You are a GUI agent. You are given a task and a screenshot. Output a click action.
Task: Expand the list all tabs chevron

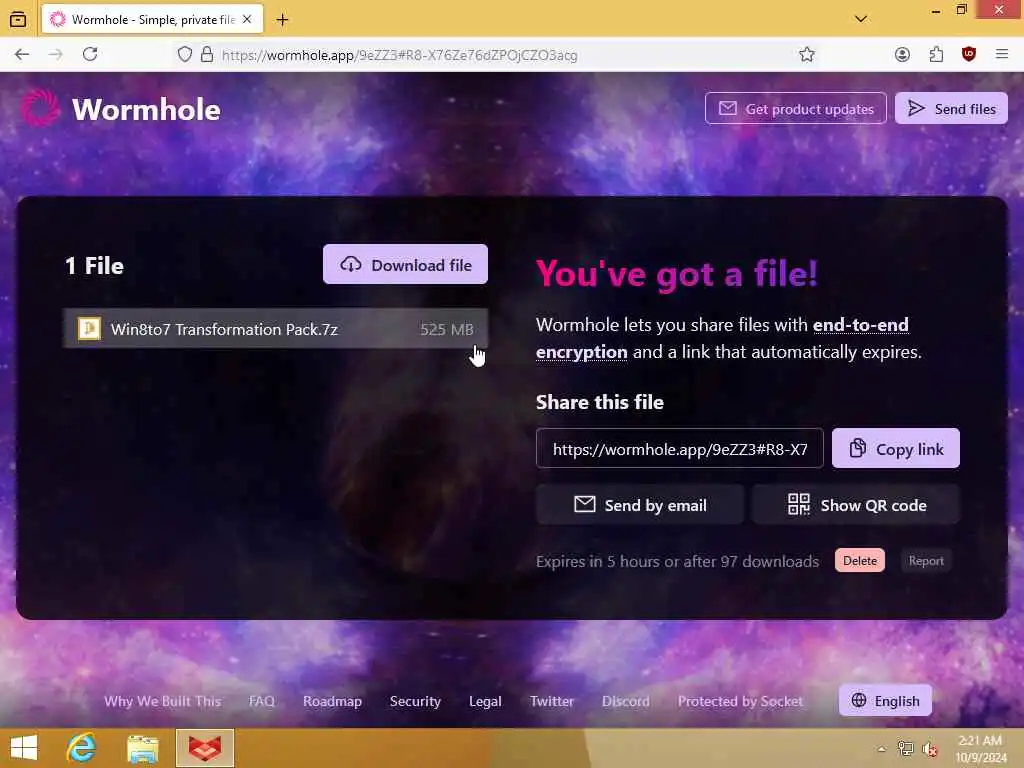pos(861,19)
